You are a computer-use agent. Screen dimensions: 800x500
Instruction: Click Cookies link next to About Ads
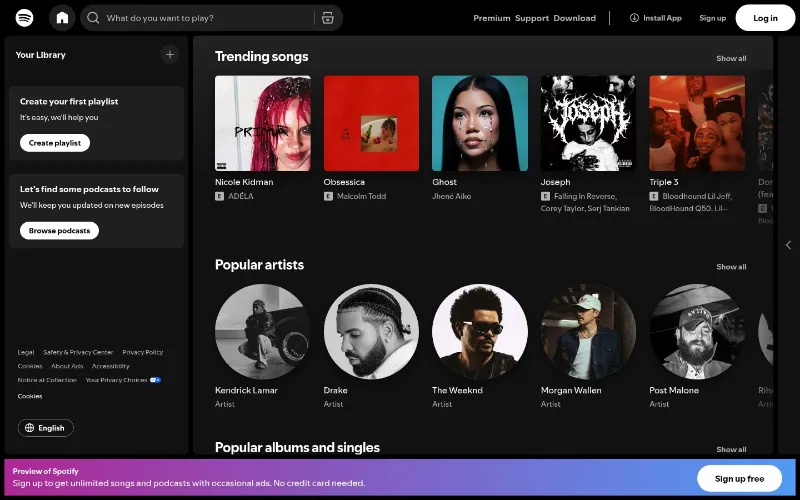pyautogui.click(x=30, y=366)
